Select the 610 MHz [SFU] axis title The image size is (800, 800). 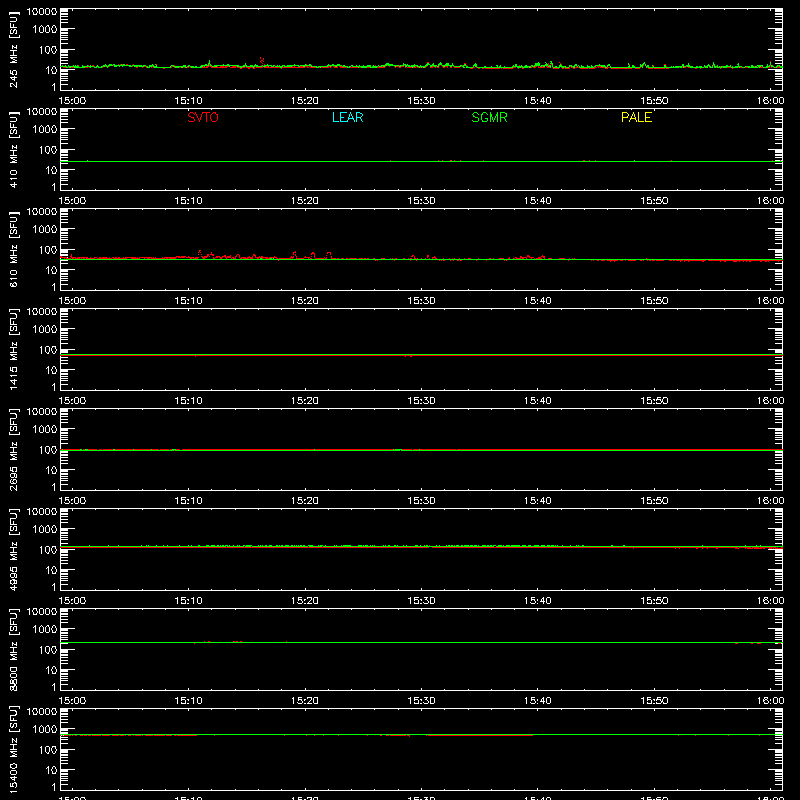coord(13,249)
